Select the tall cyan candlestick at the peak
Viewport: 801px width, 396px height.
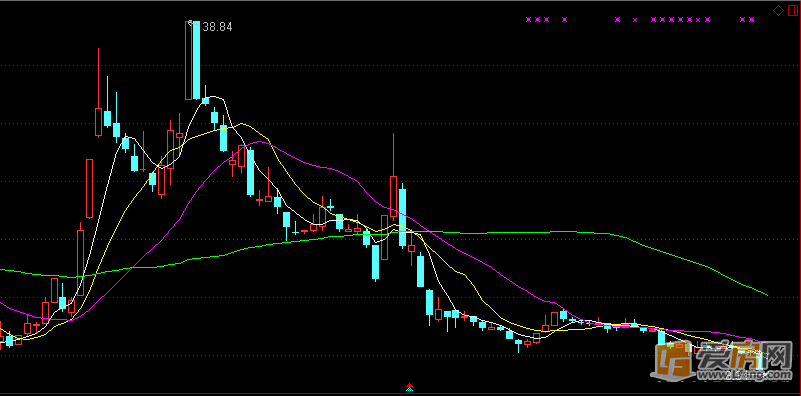(196, 60)
